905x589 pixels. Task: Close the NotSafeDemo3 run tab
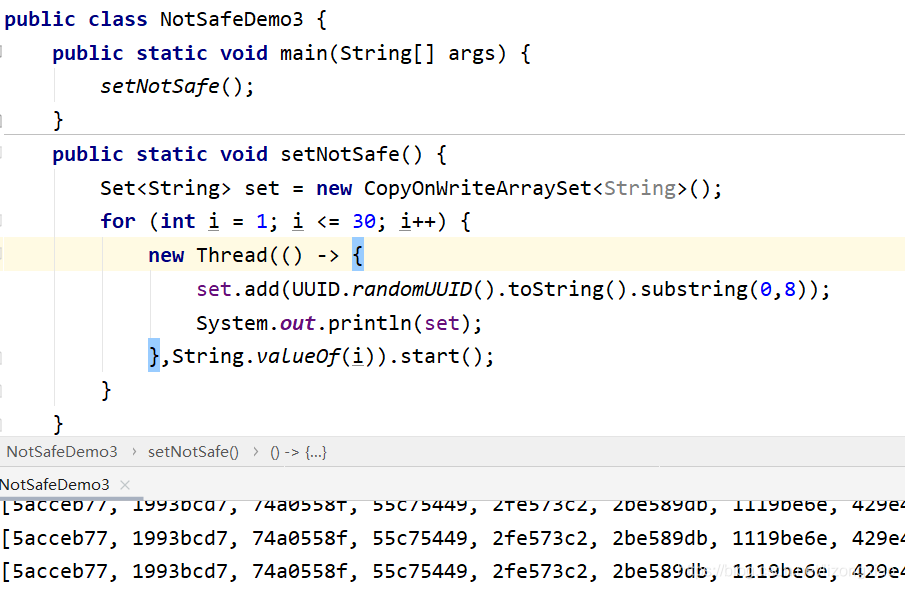click(125, 485)
